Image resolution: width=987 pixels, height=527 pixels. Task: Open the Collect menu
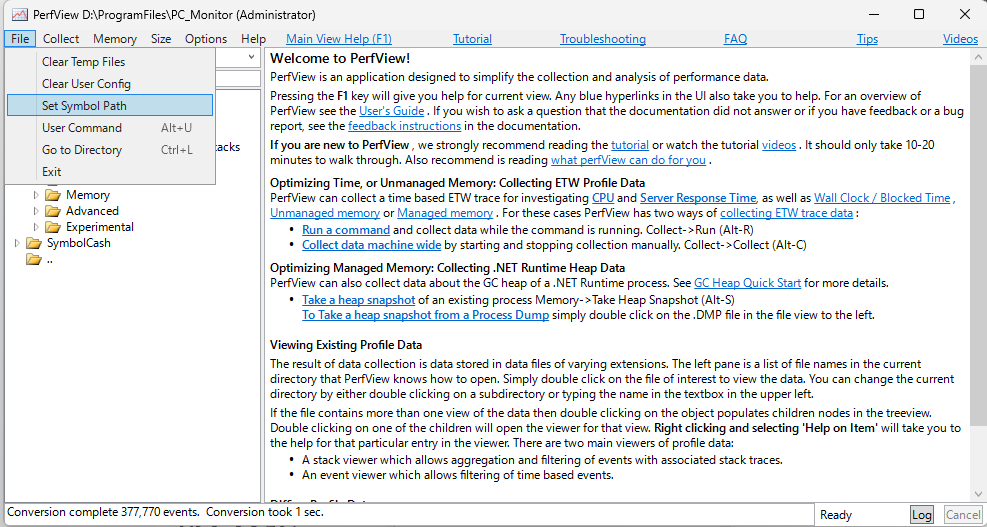coord(61,39)
